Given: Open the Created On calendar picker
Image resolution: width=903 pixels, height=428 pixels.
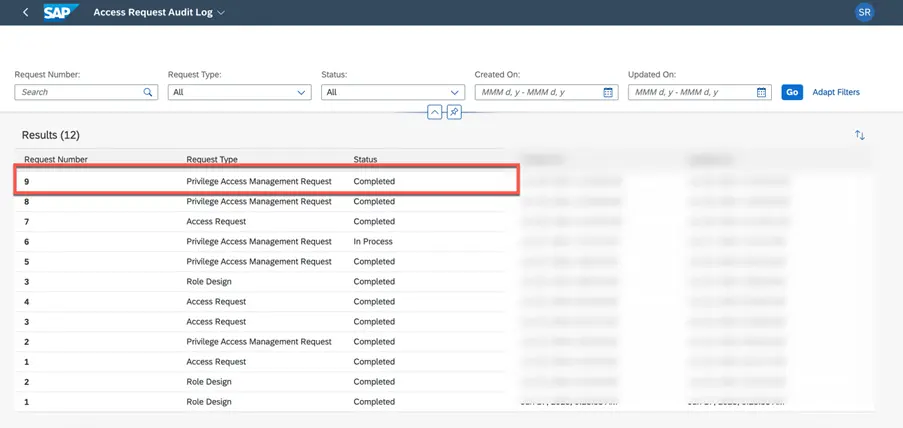Looking at the screenshot, I should tap(608, 92).
